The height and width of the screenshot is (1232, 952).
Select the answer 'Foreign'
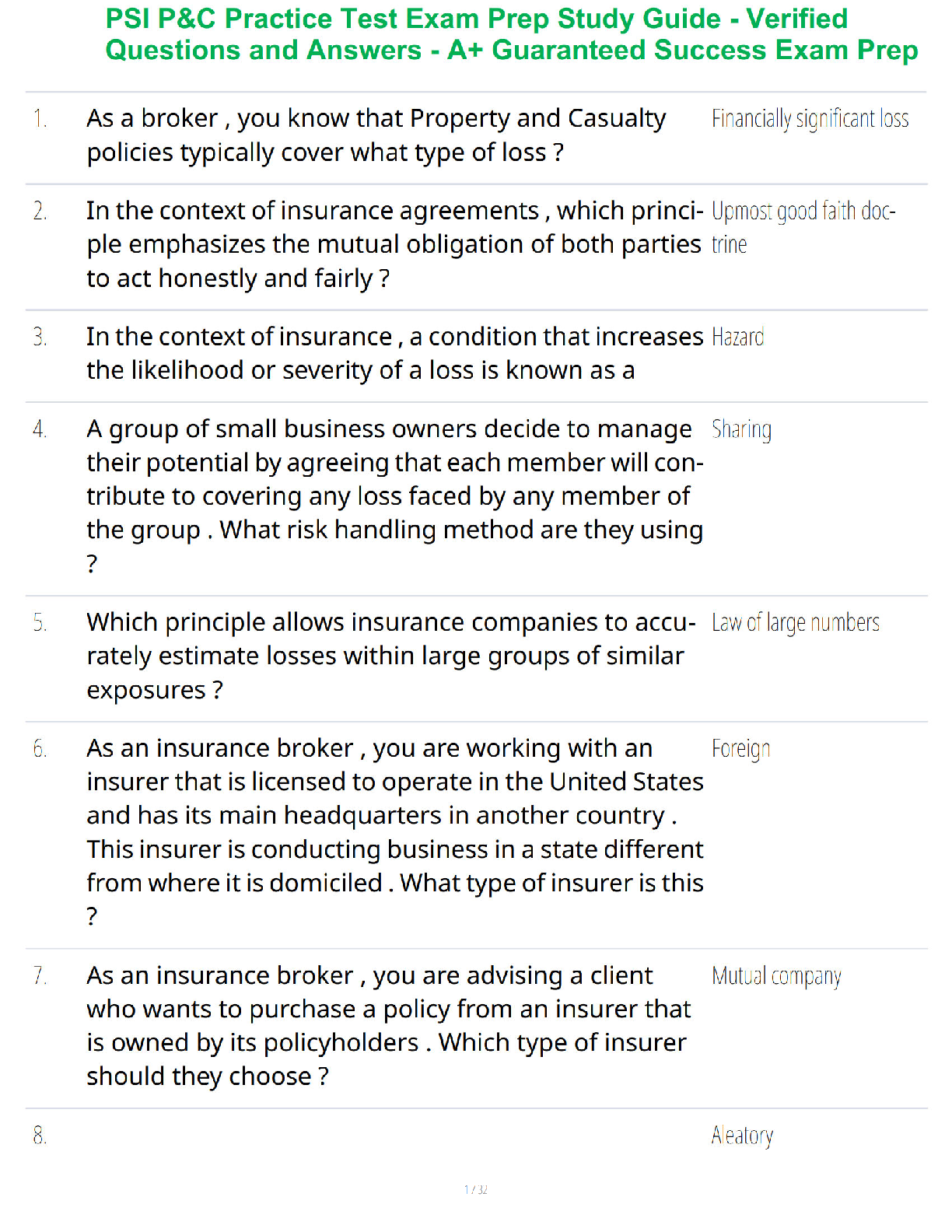click(x=741, y=749)
